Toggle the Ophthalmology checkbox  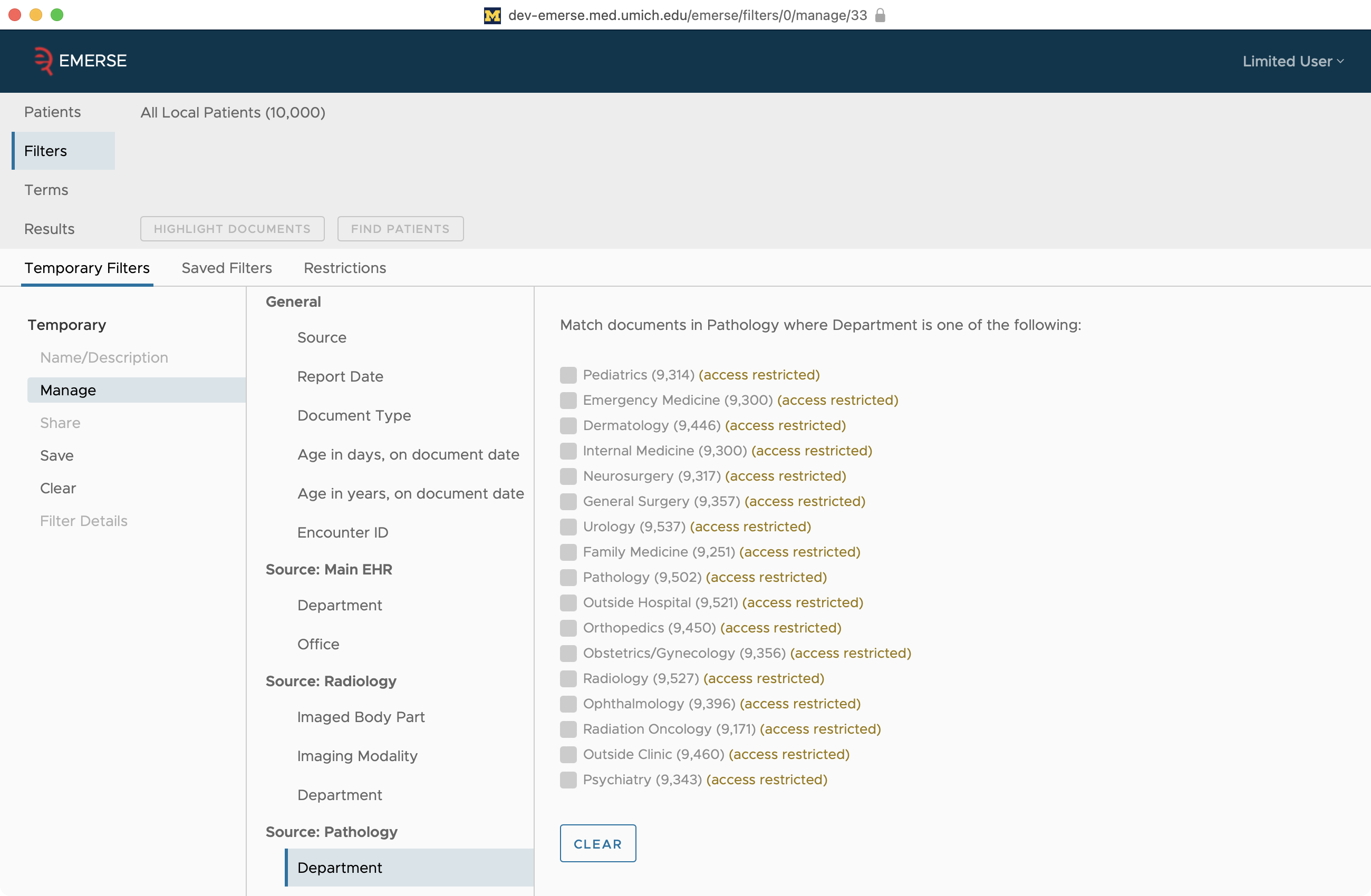[x=568, y=704]
